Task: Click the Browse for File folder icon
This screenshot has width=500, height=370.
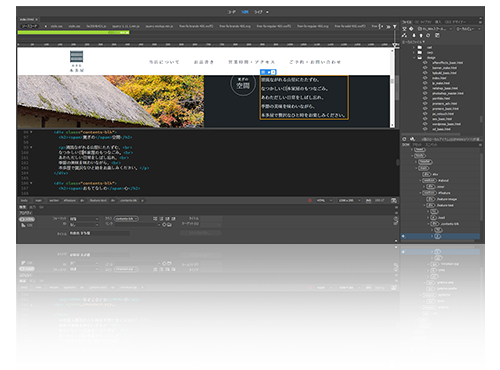Action: pyautogui.click(x=170, y=225)
